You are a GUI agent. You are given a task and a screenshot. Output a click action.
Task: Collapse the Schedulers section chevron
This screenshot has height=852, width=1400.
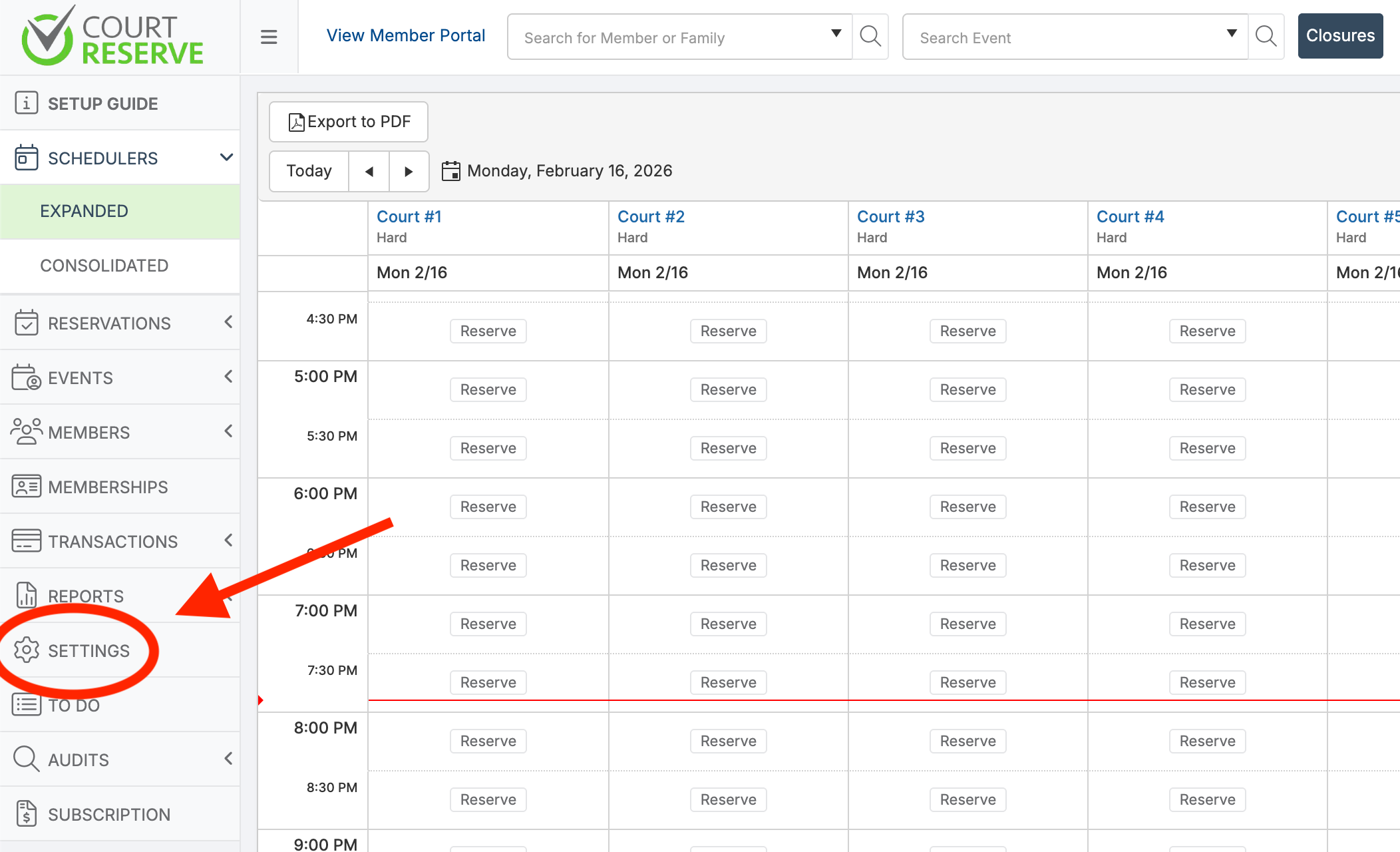226,158
